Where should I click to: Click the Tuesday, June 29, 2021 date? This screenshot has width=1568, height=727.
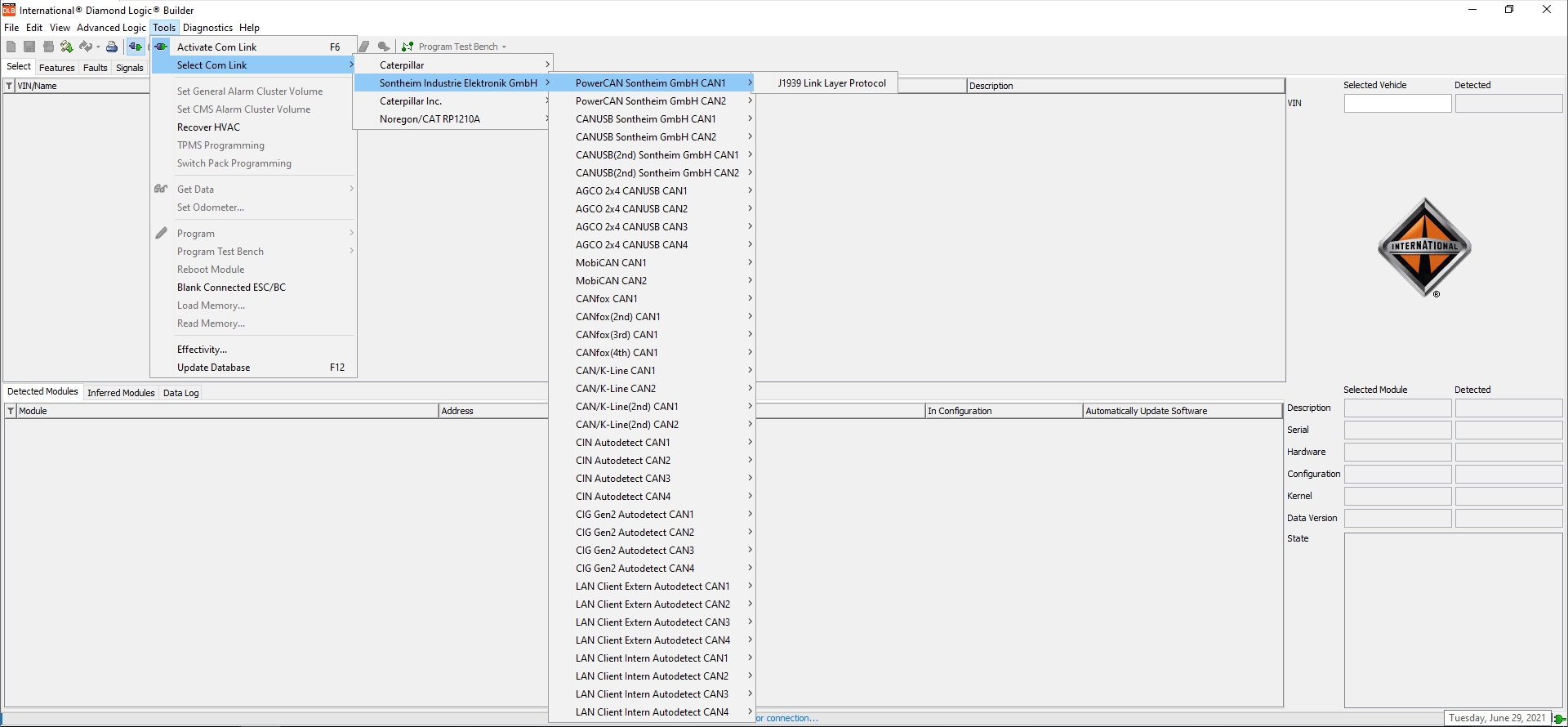pos(1497,718)
